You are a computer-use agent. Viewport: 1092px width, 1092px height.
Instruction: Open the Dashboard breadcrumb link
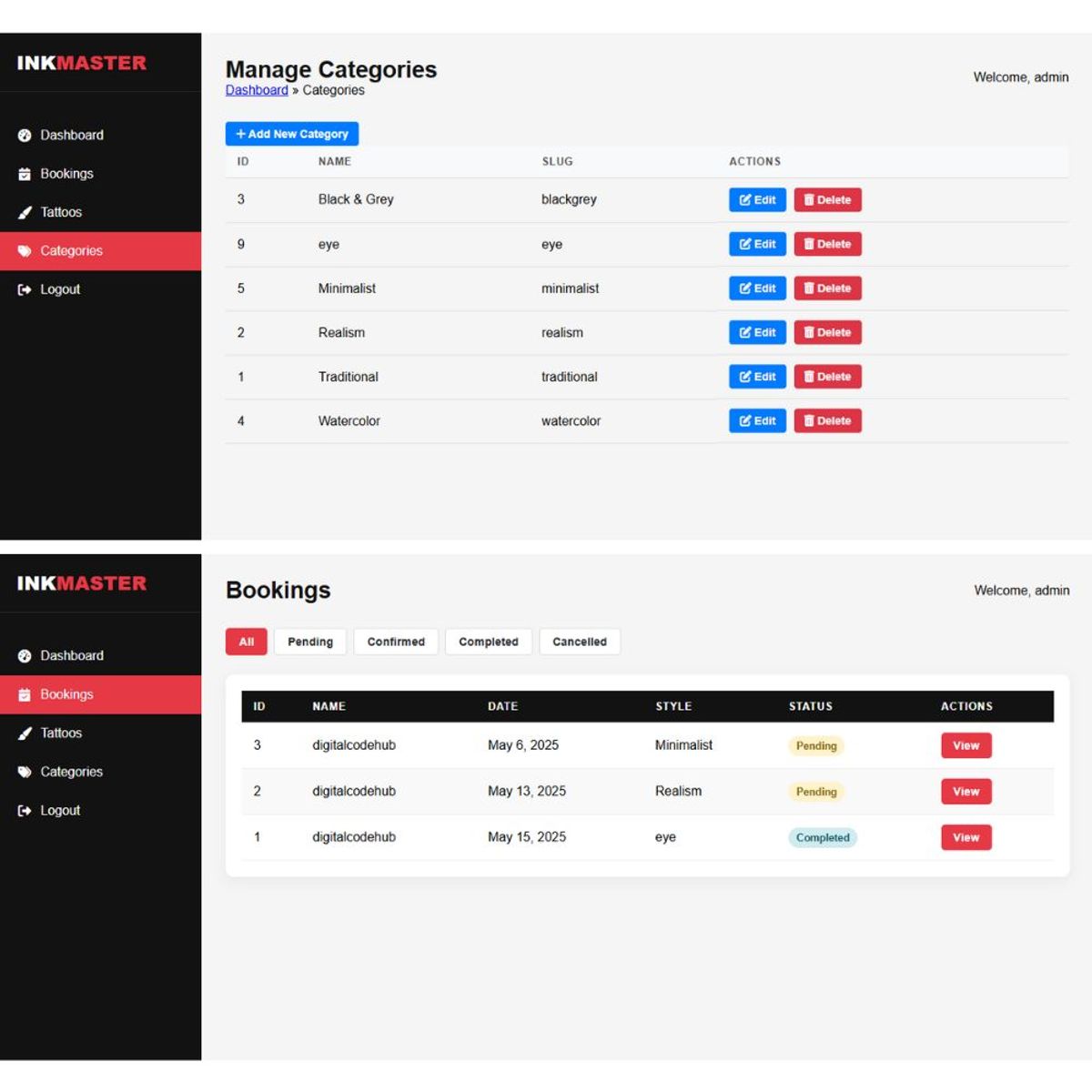tap(257, 90)
